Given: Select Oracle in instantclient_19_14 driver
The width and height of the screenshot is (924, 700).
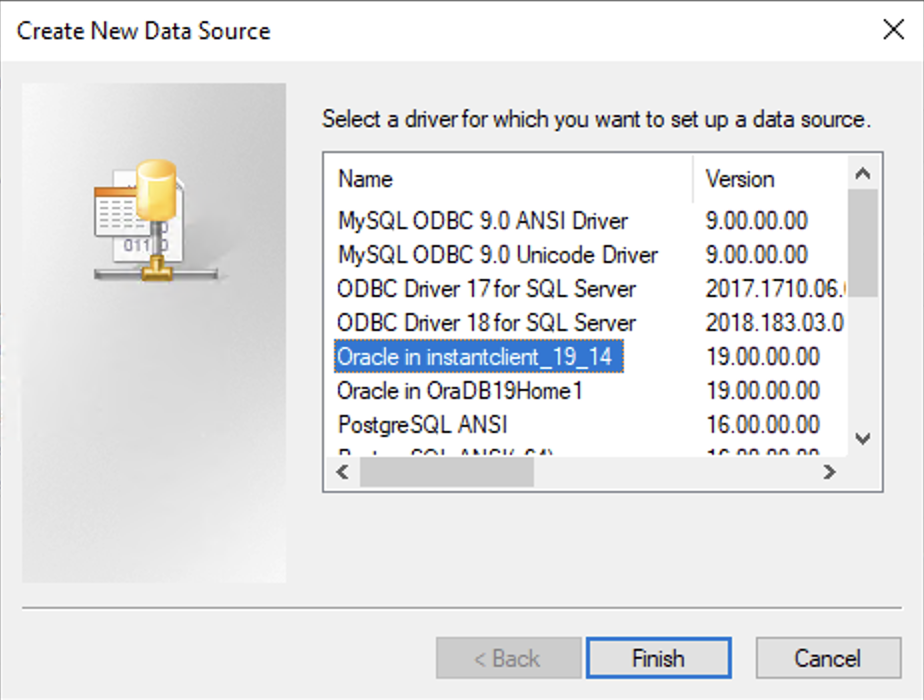Looking at the screenshot, I should tap(478, 356).
